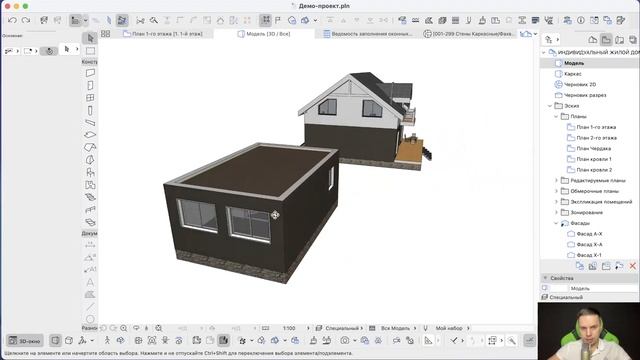Select the Roof tool in the toolbox
This screenshot has width=640, height=360.
[x=90, y=147]
